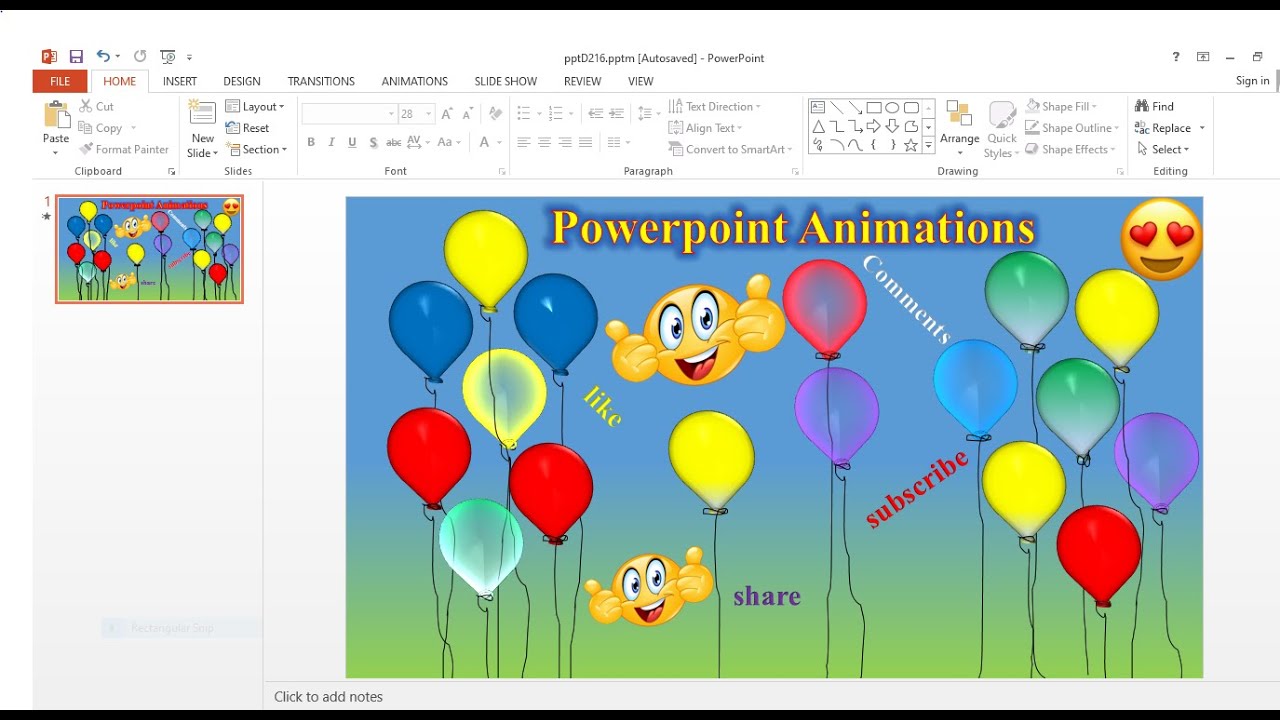1280x720 pixels.
Task: Clear all formatting eraser icon
Action: [495, 114]
